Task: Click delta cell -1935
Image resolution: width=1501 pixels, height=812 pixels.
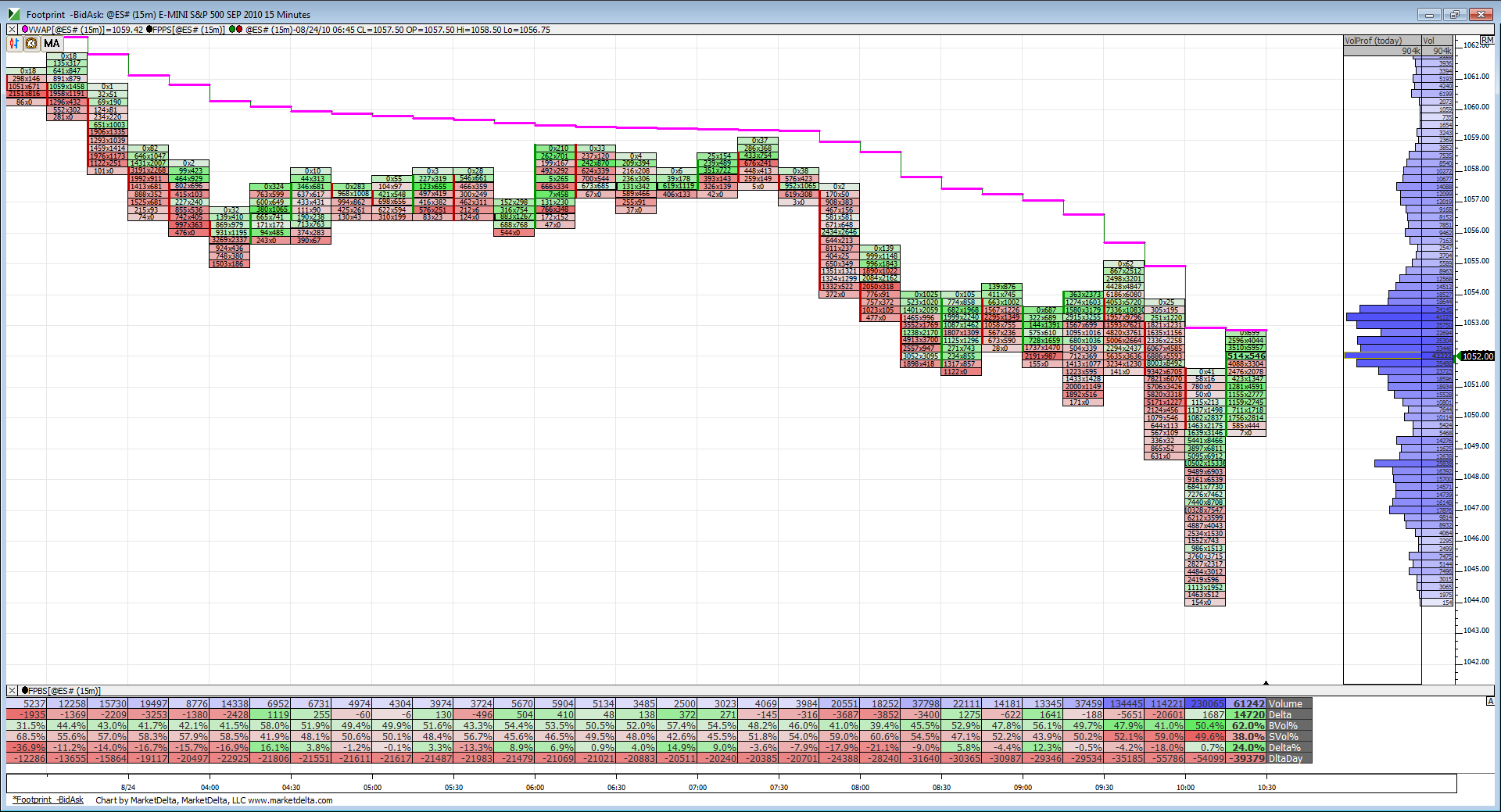Action: click(x=27, y=715)
